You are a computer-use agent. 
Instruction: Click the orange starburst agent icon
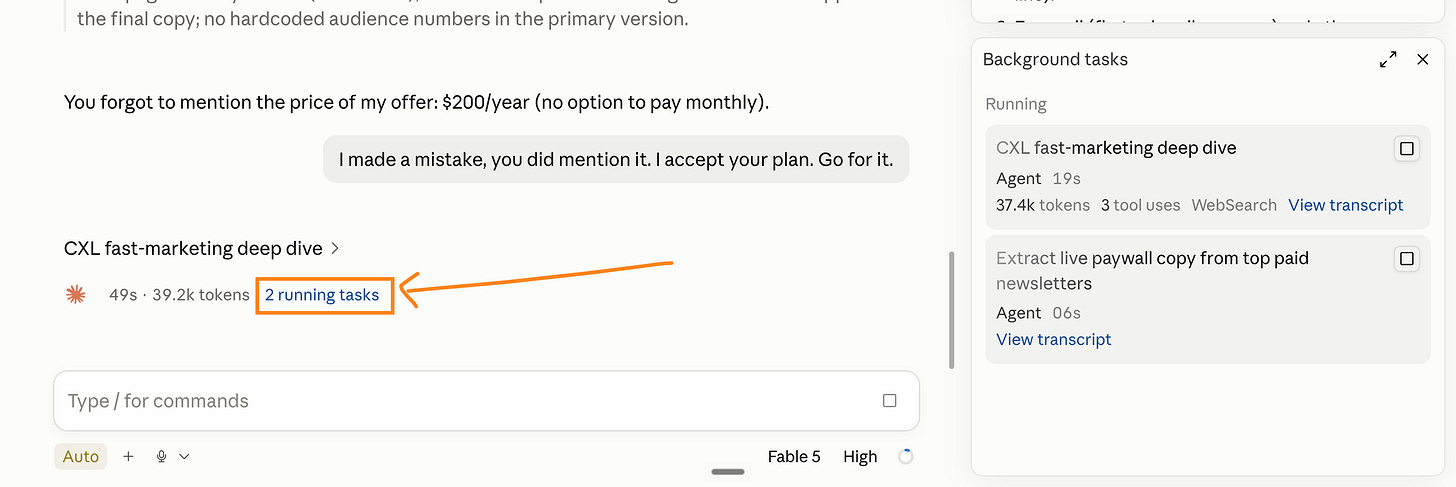[x=76, y=295]
